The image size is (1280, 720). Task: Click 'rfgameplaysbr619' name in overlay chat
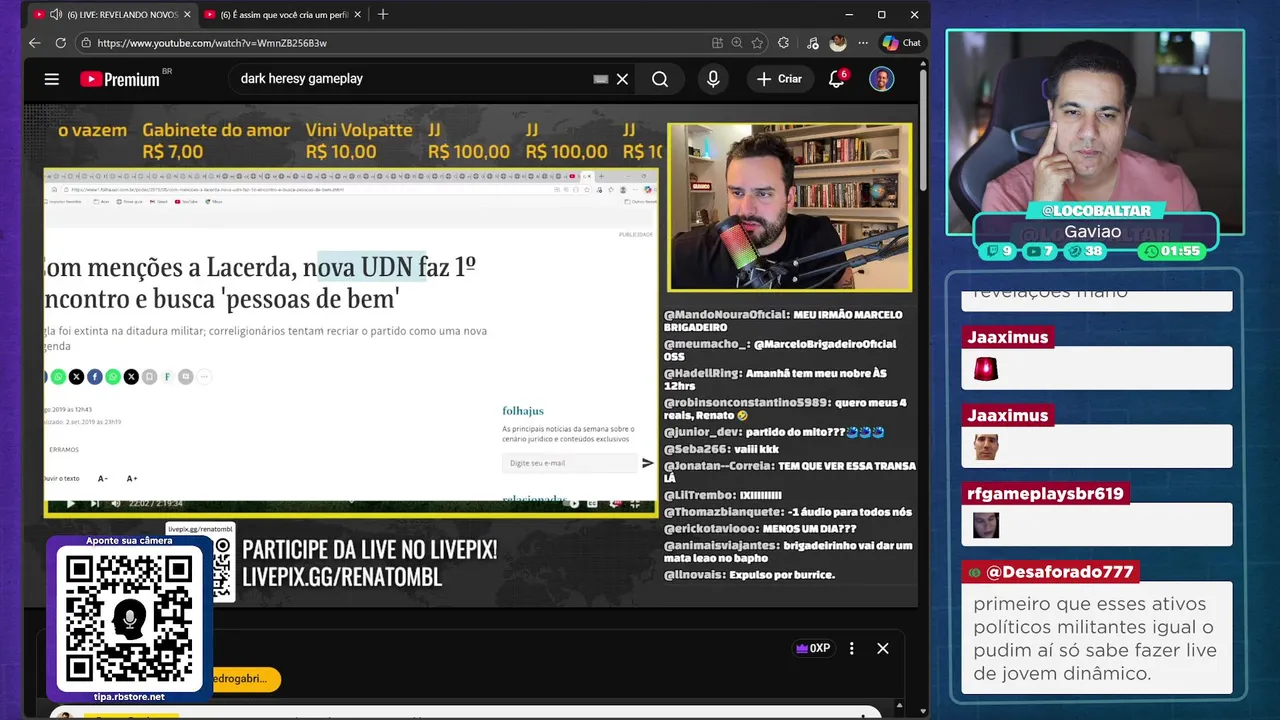1045,494
